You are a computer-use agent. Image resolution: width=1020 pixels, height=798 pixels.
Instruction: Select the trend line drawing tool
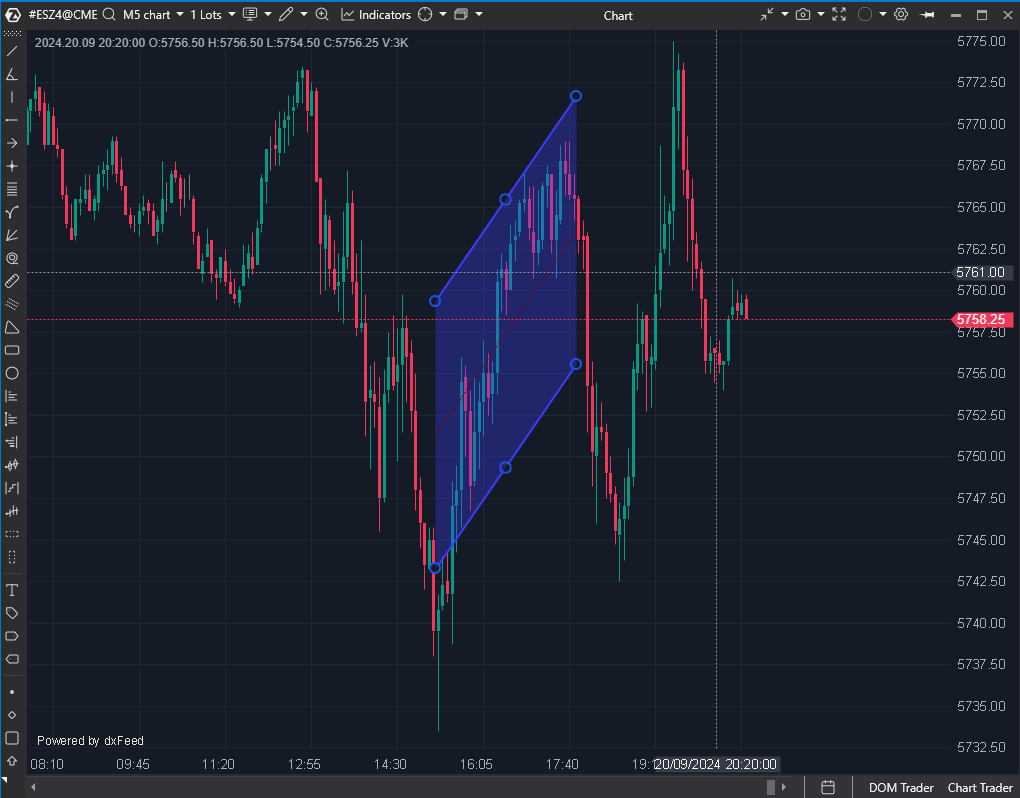pyautogui.click(x=12, y=51)
